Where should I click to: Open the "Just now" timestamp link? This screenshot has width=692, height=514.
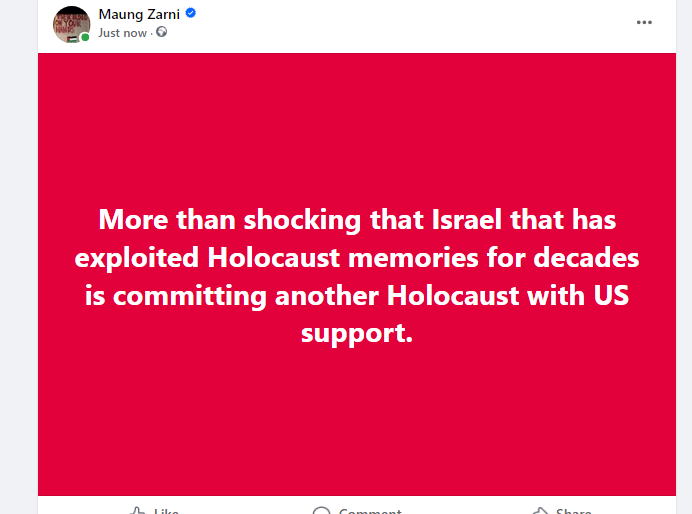click(x=123, y=32)
